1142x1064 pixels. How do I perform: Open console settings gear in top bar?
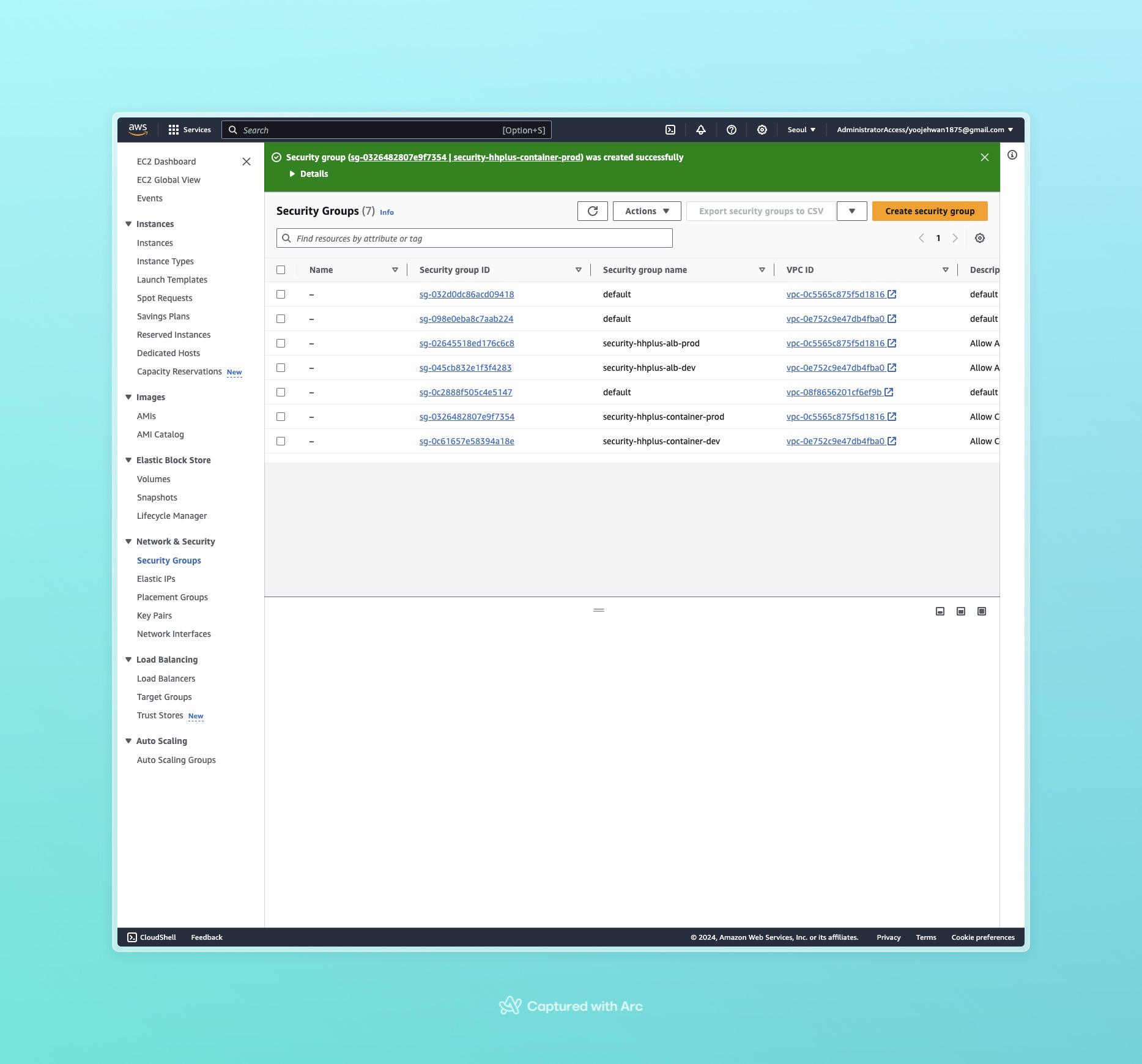762,130
